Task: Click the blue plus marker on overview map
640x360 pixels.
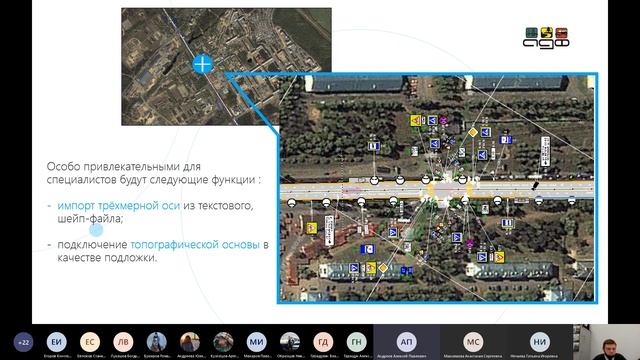Action: pos(202,64)
